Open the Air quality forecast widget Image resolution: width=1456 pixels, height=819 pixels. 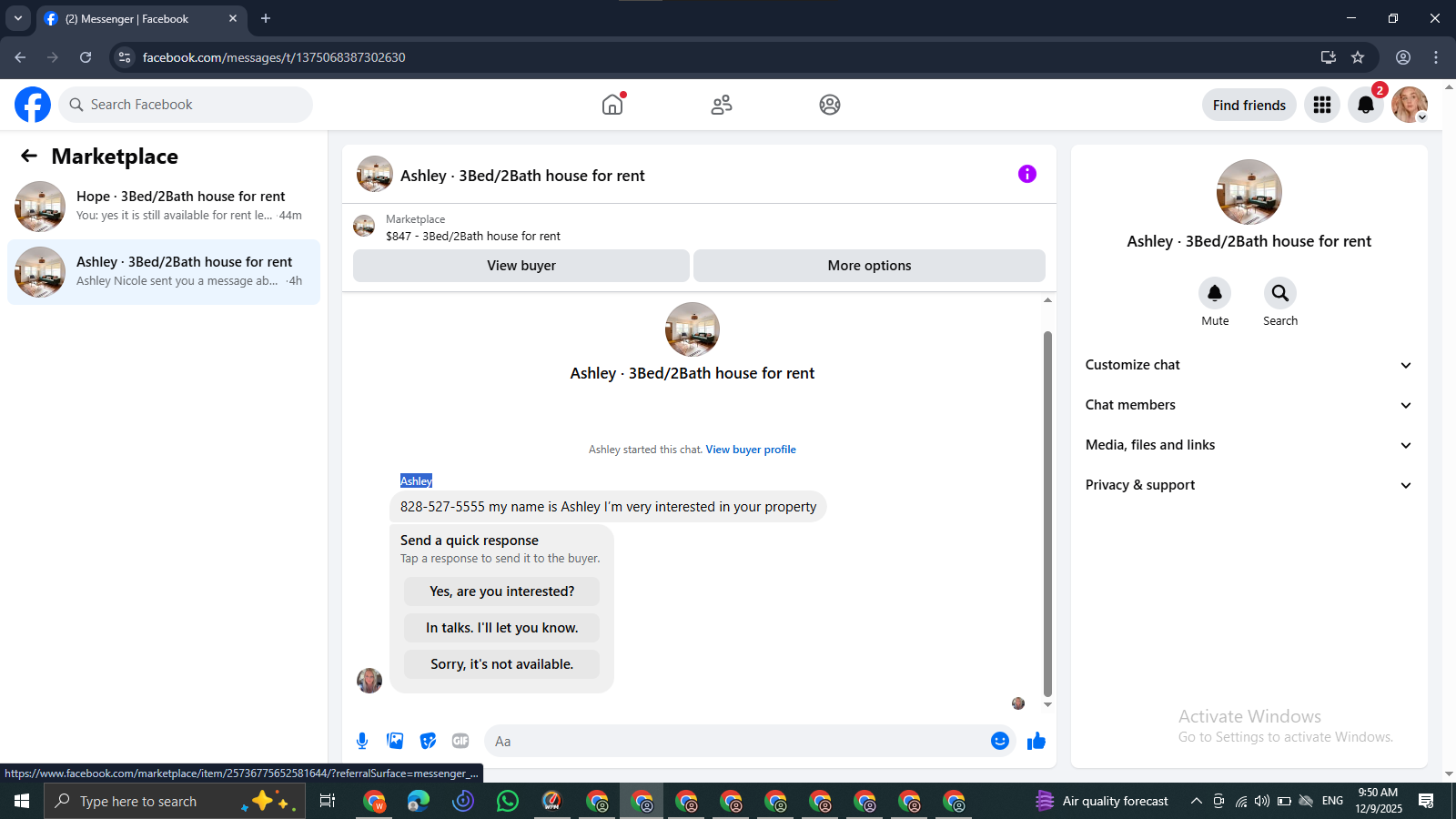coord(1103,801)
